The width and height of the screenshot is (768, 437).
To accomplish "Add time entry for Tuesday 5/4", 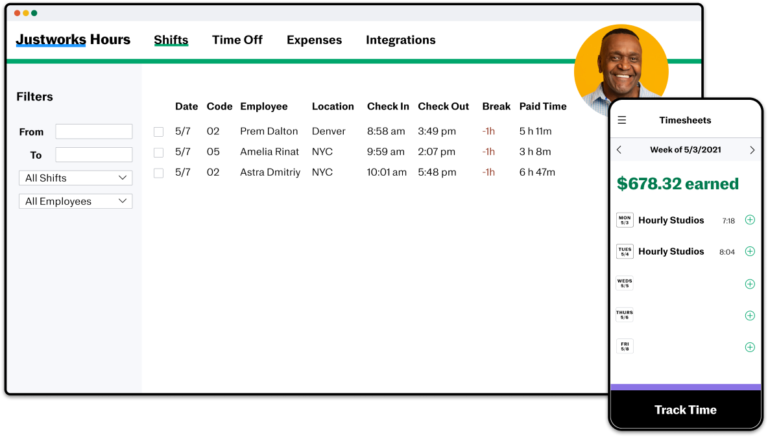I will (x=750, y=252).
